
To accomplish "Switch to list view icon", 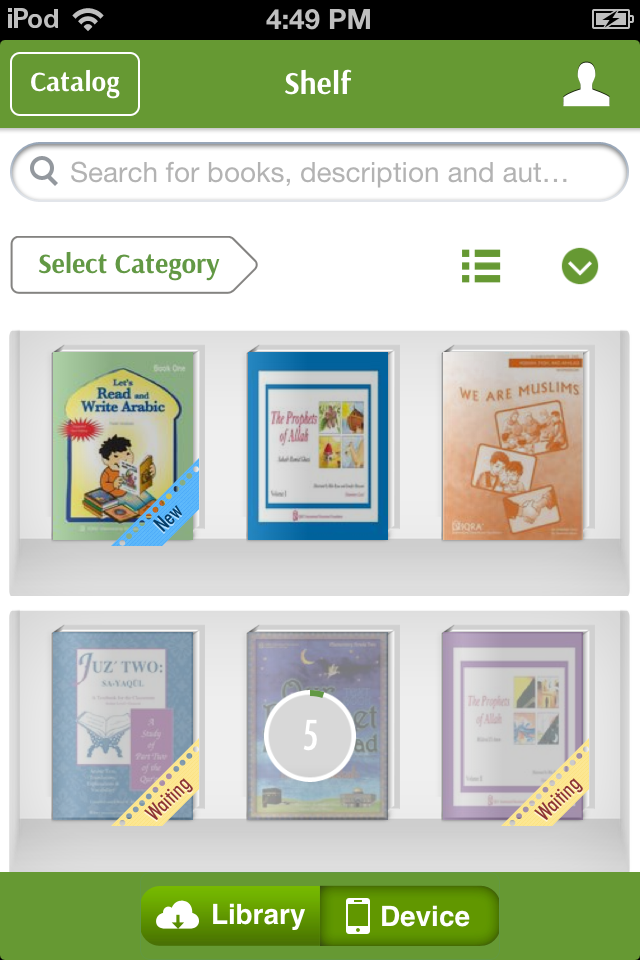I will point(481,266).
